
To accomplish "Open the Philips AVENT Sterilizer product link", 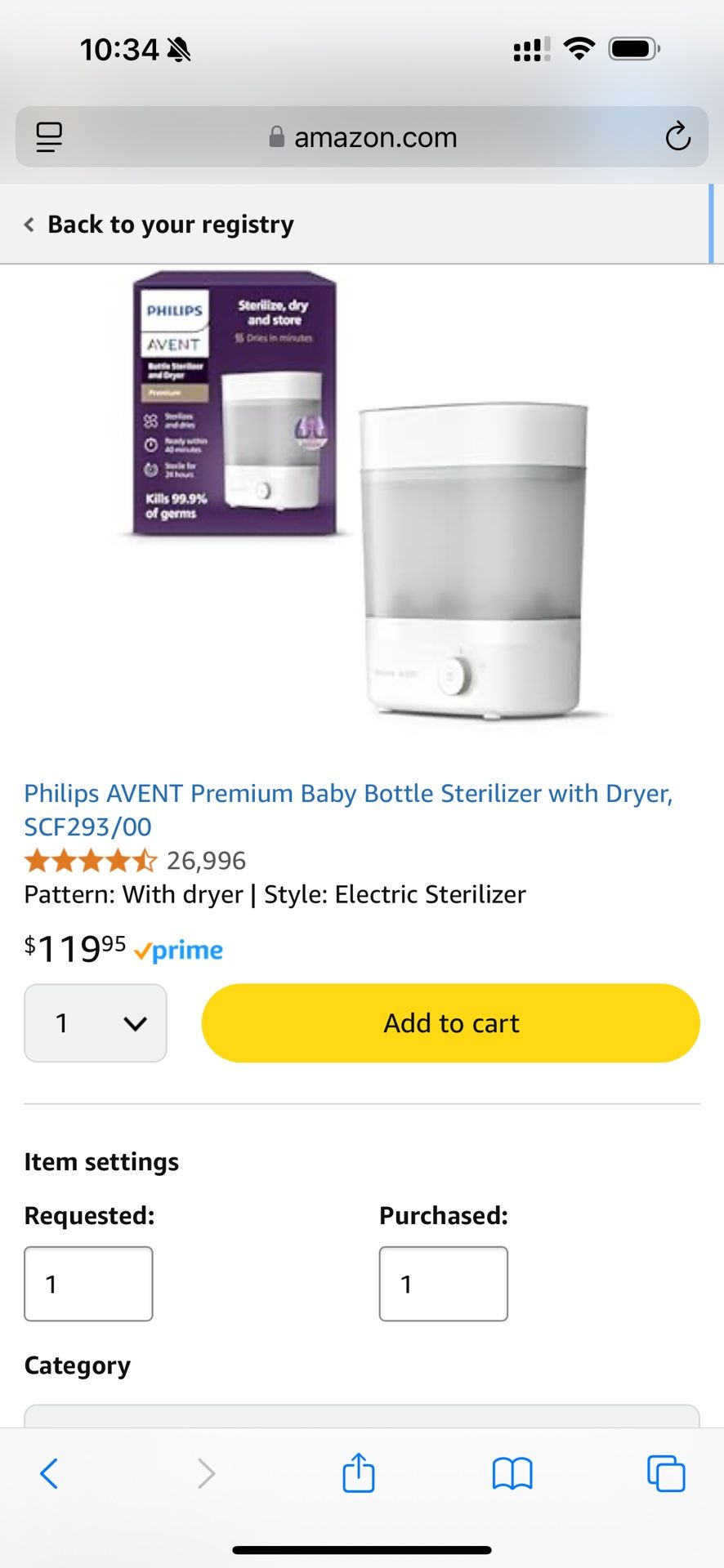I will pos(348,809).
